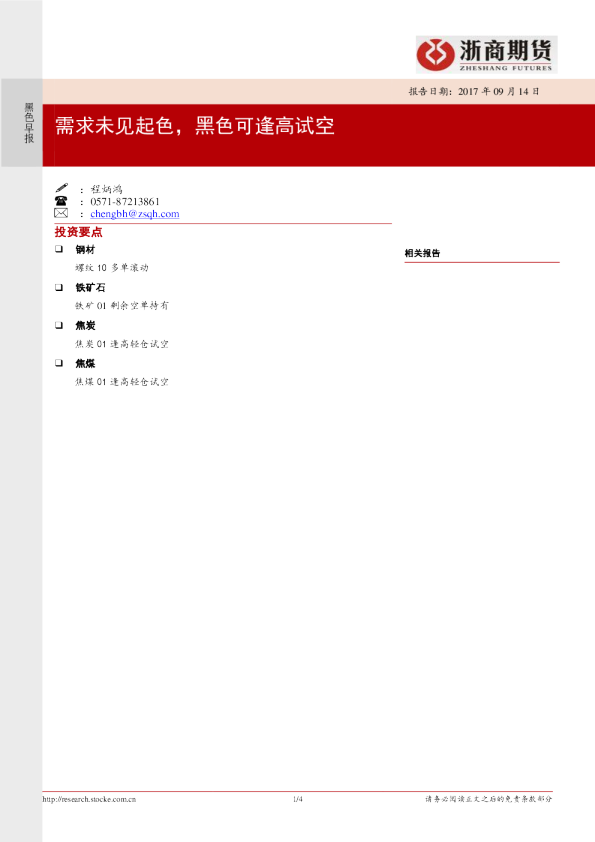The width and height of the screenshot is (595, 842).
Task: Click the red title banner headline
Action: coord(195,126)
